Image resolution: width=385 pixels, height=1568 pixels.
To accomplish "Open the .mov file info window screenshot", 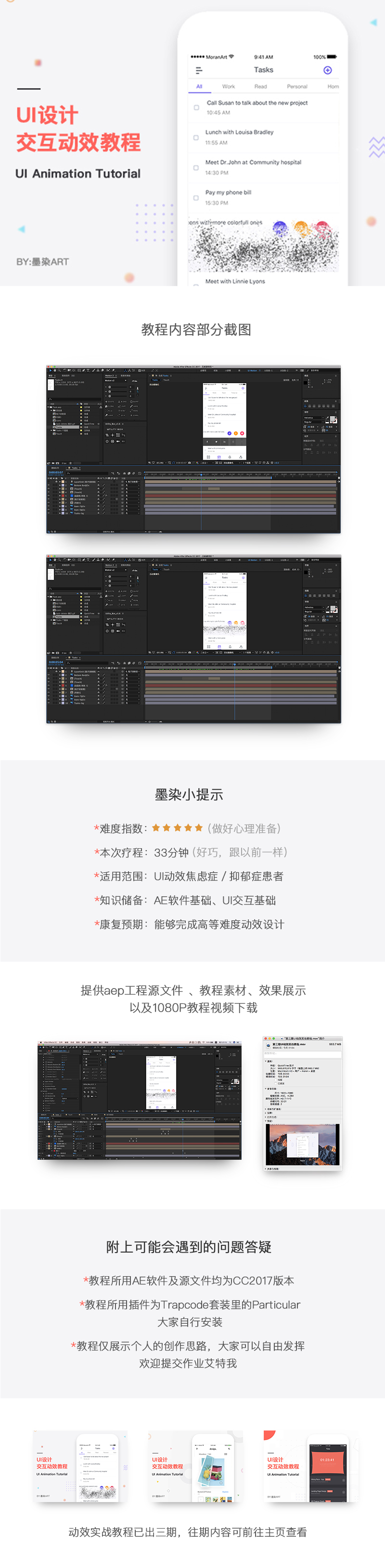I will [x=303, y=1103].
